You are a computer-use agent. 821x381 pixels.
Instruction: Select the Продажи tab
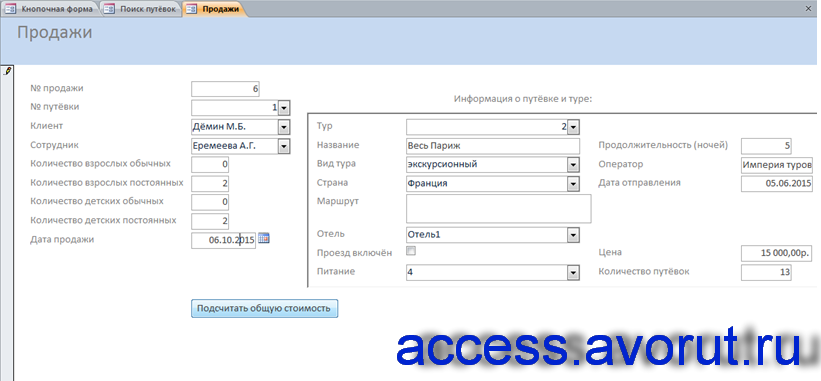coord(214,9)
